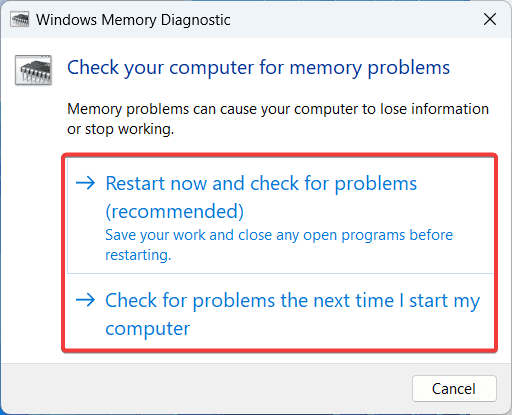This screenshot has height=415, width=512.
Task: Click the word computer in the second option
Action: (x=148, y=329)
